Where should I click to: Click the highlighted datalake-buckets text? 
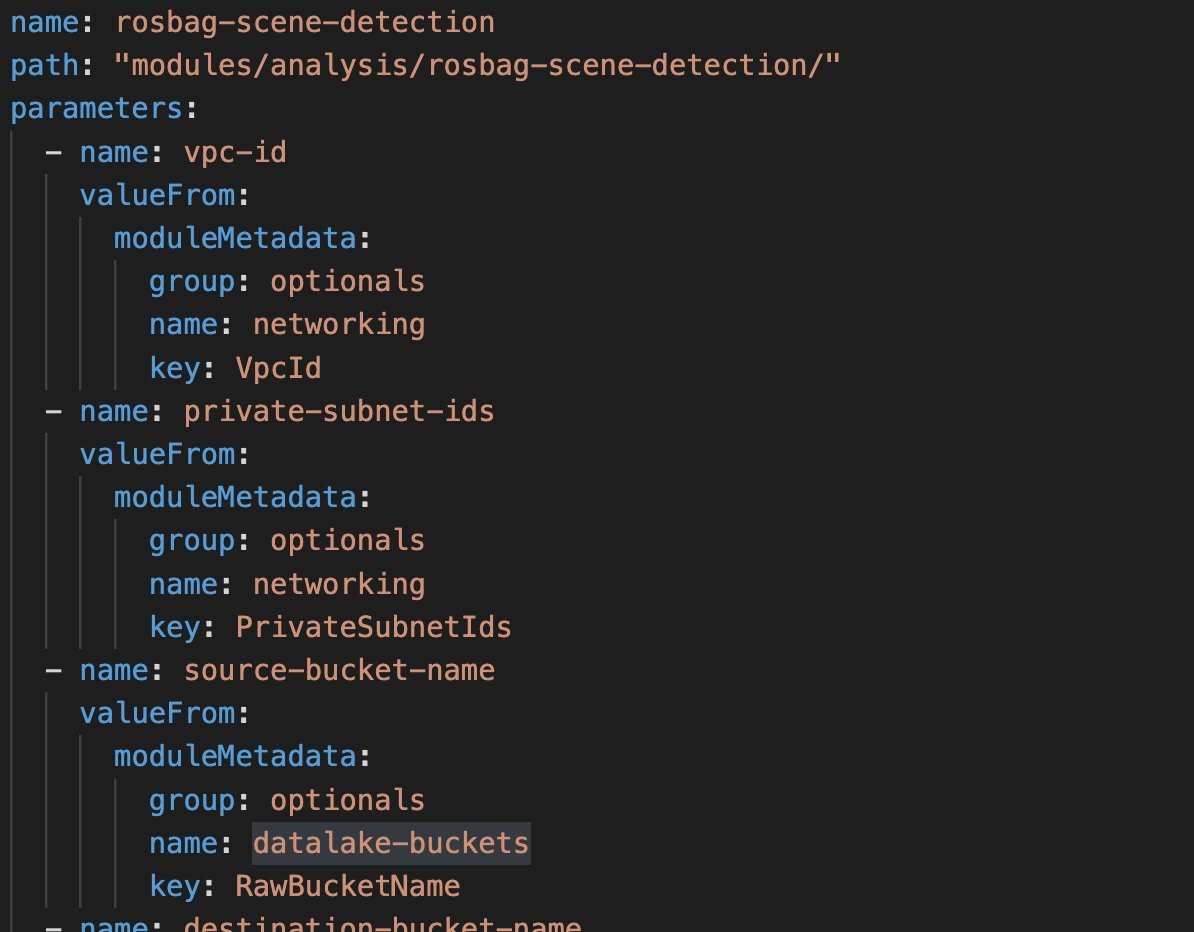391,844
